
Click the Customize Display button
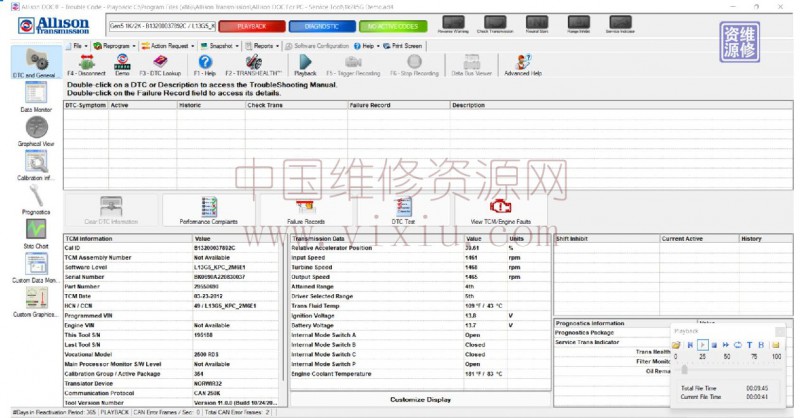[420, 400]
